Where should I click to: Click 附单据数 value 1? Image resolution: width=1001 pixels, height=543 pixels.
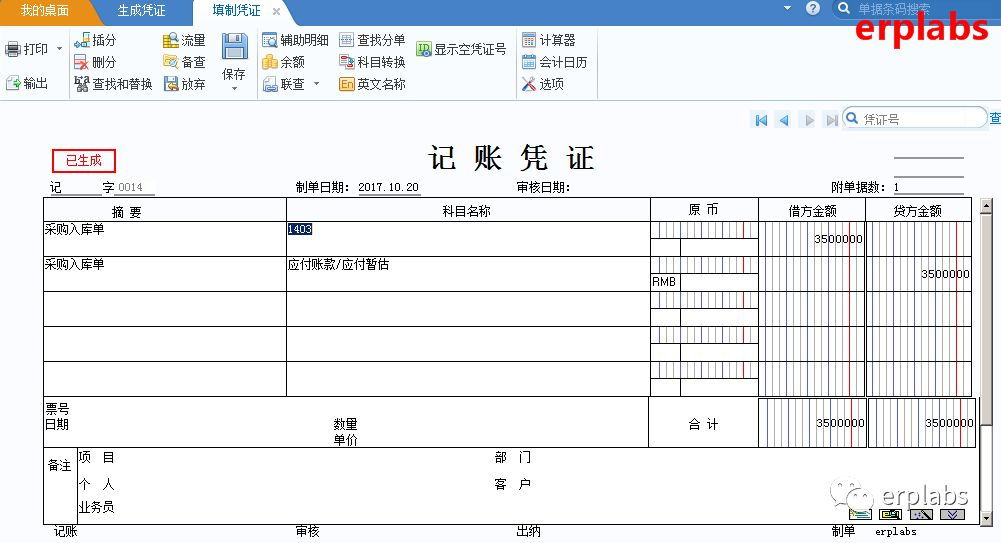pyautogui.click(x=928, y=188)
